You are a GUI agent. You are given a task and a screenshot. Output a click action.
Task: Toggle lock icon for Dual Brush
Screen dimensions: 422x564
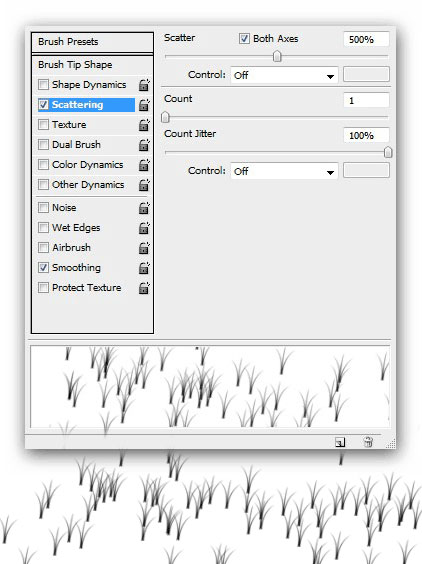click(144, 145)
